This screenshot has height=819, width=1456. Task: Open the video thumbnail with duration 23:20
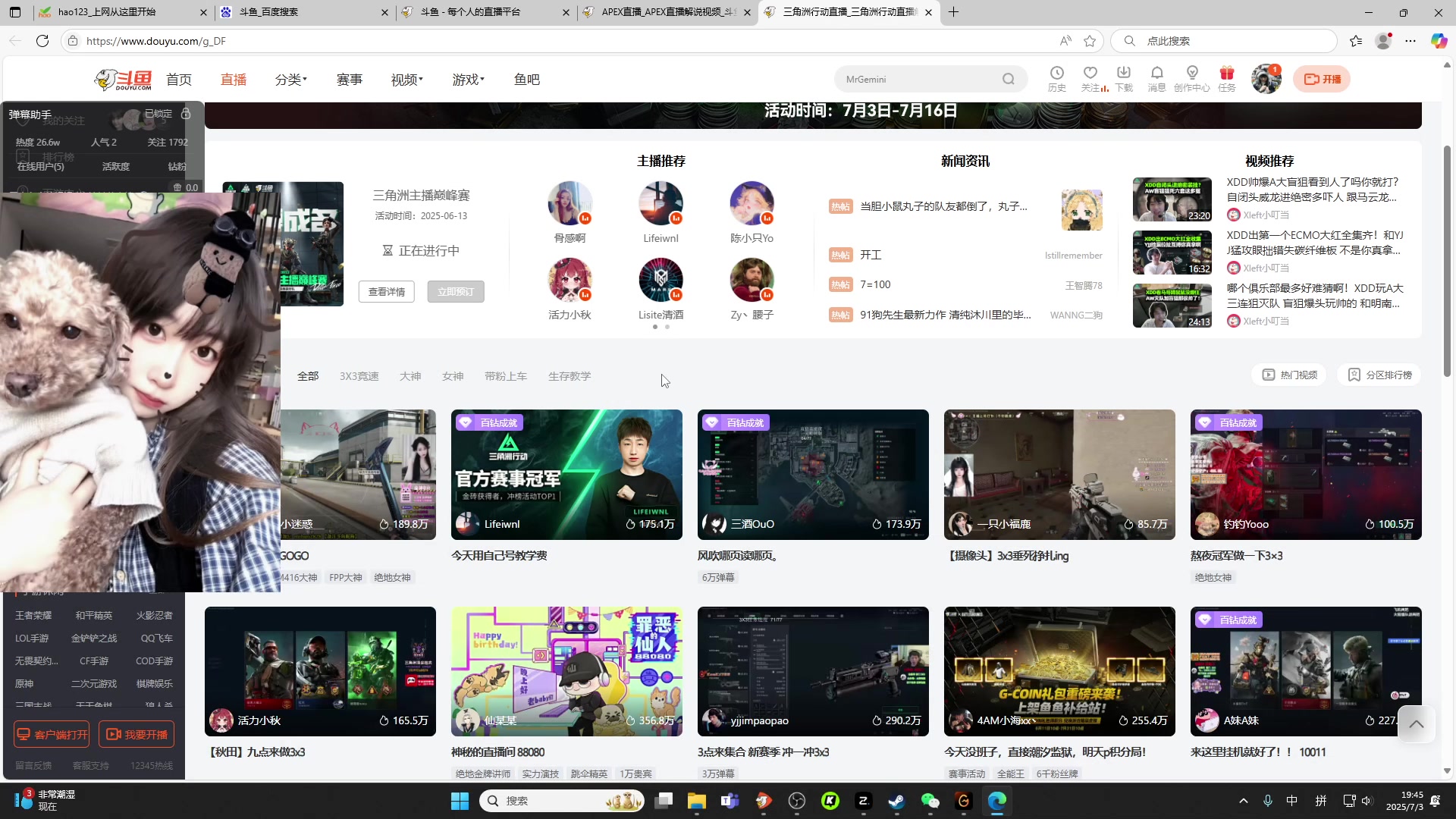pos(1172,199)
